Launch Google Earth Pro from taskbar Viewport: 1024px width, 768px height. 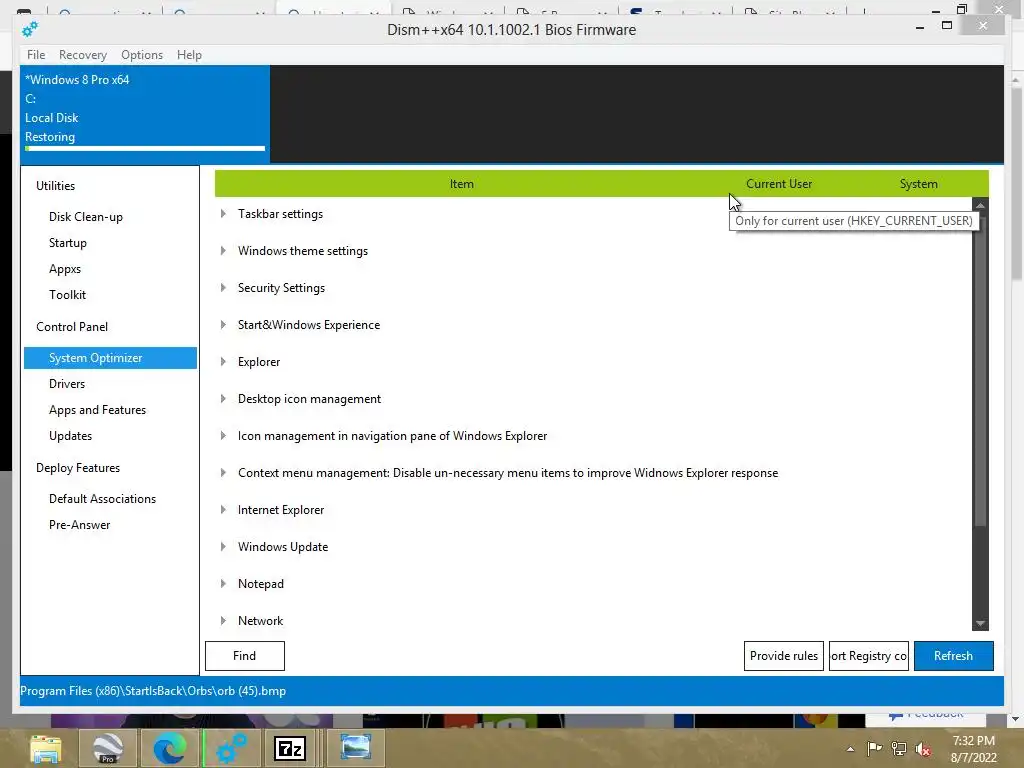click(x=108, y=748)
